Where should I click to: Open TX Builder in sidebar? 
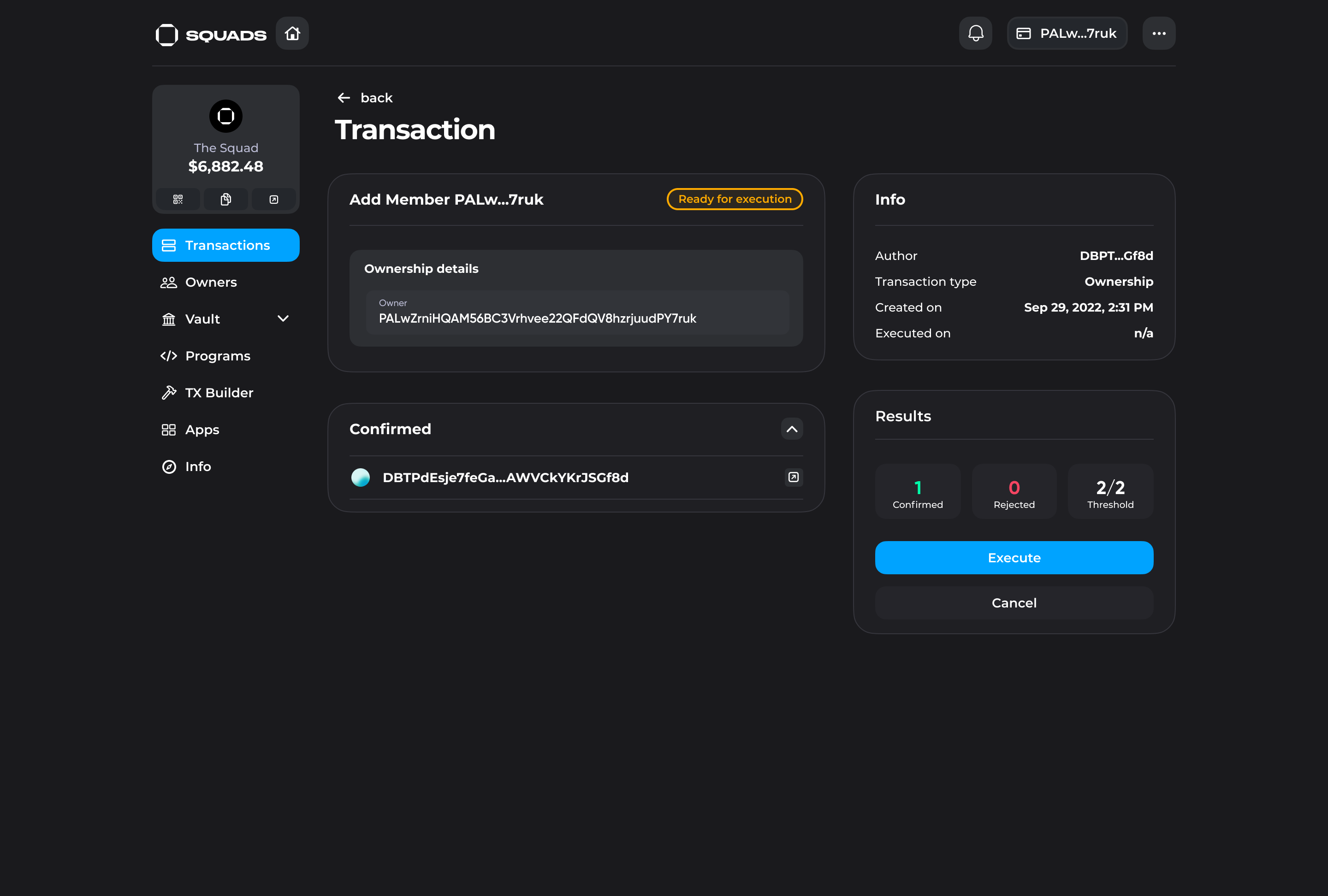tap(218, 393)
